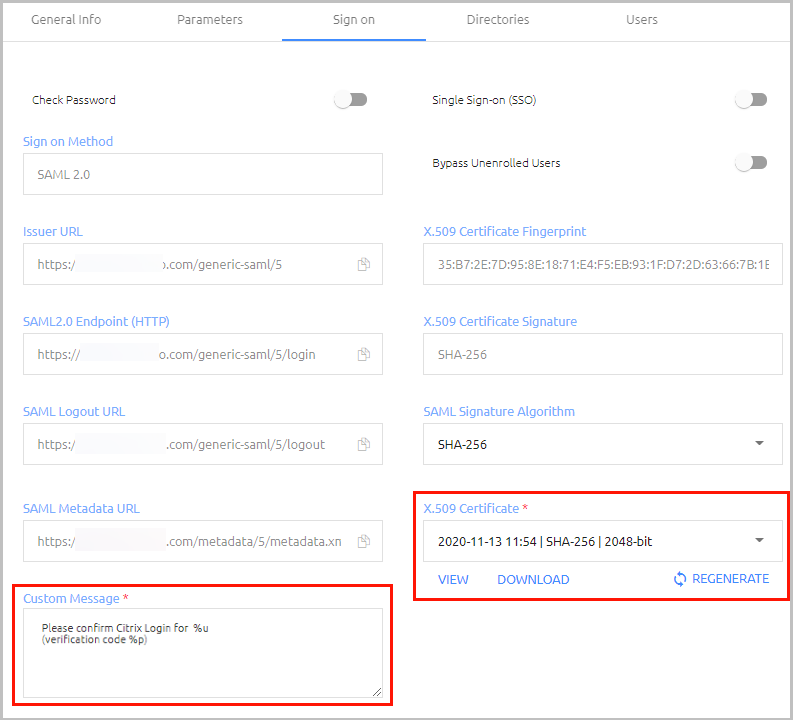Copy the SAML Logout URL
Image resolution: width=793 pixels, height=720 pixels.
(364, 444)
